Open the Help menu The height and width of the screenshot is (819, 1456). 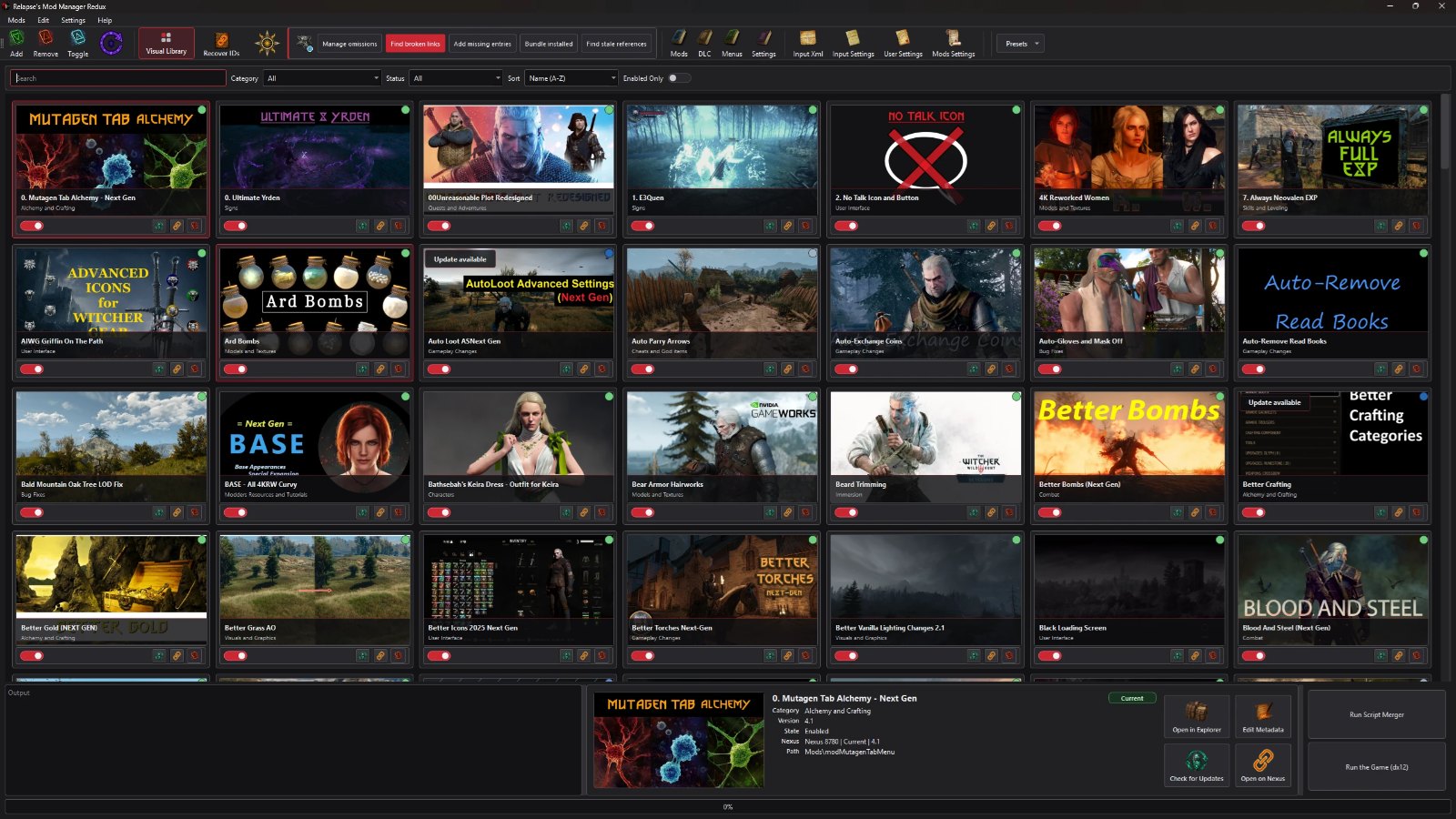click(x=105, y=20)
